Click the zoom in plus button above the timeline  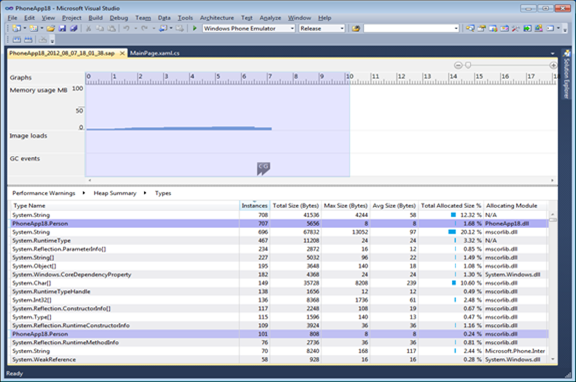[x=553, y=65]
